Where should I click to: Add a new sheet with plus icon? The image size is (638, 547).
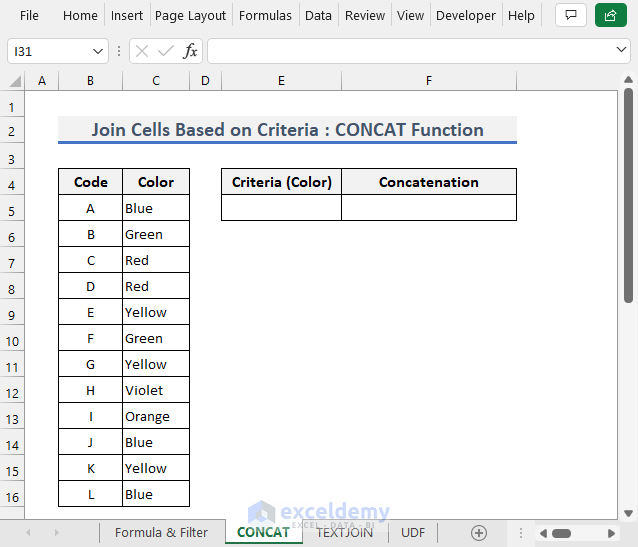[x=479, y=532]
